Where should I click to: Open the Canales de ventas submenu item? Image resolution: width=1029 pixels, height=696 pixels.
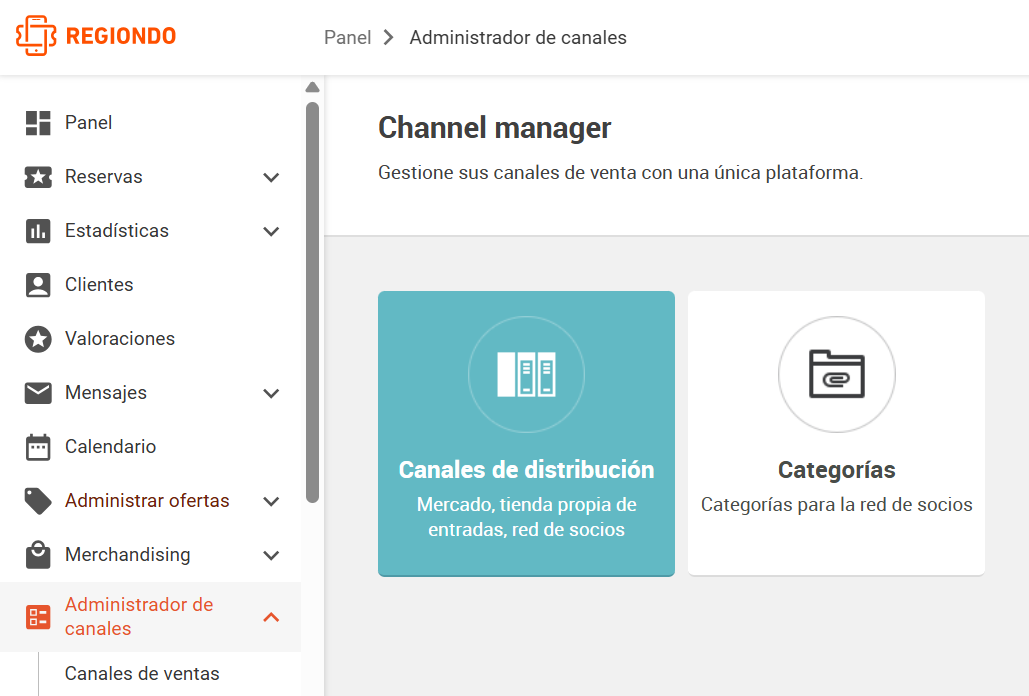tap(142, 674)
